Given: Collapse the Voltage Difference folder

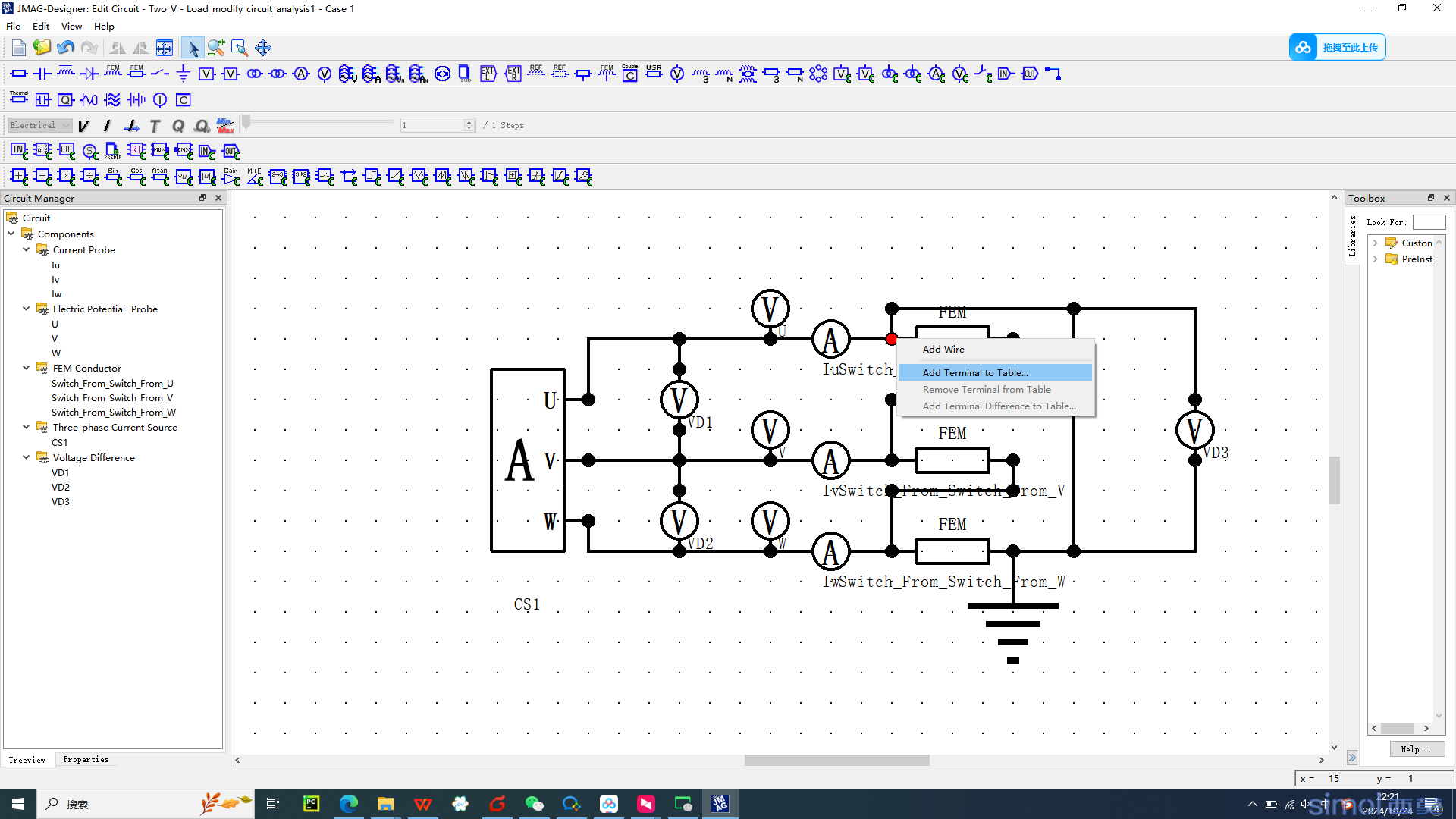Looking at the screenshot, I should click(27, 457).
